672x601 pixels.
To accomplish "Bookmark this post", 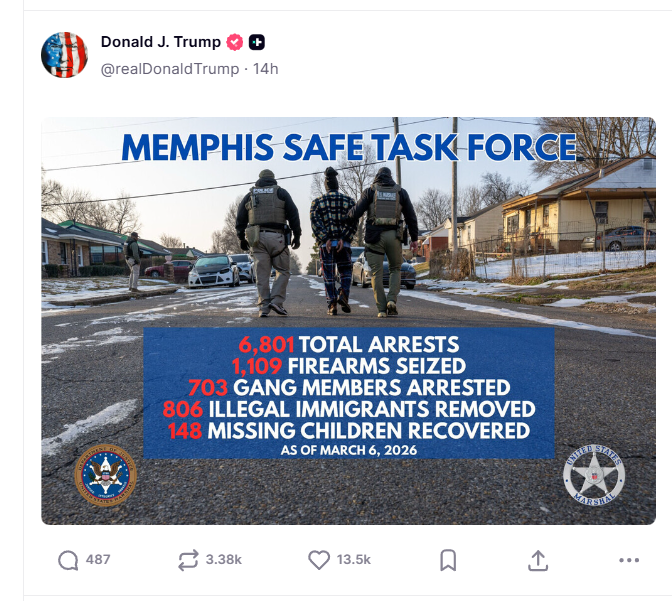I will (448, 560).
